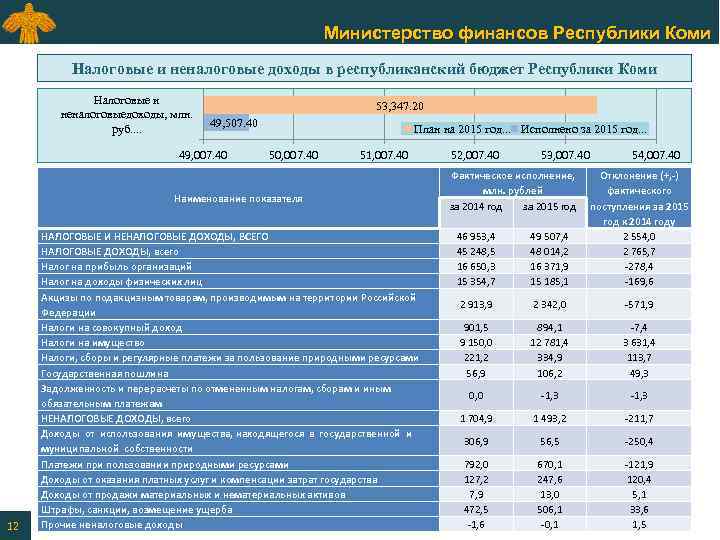720x540 pixels.
Task: Select row 'Акцизы по подакцизным товарам'
Action: 365,304
